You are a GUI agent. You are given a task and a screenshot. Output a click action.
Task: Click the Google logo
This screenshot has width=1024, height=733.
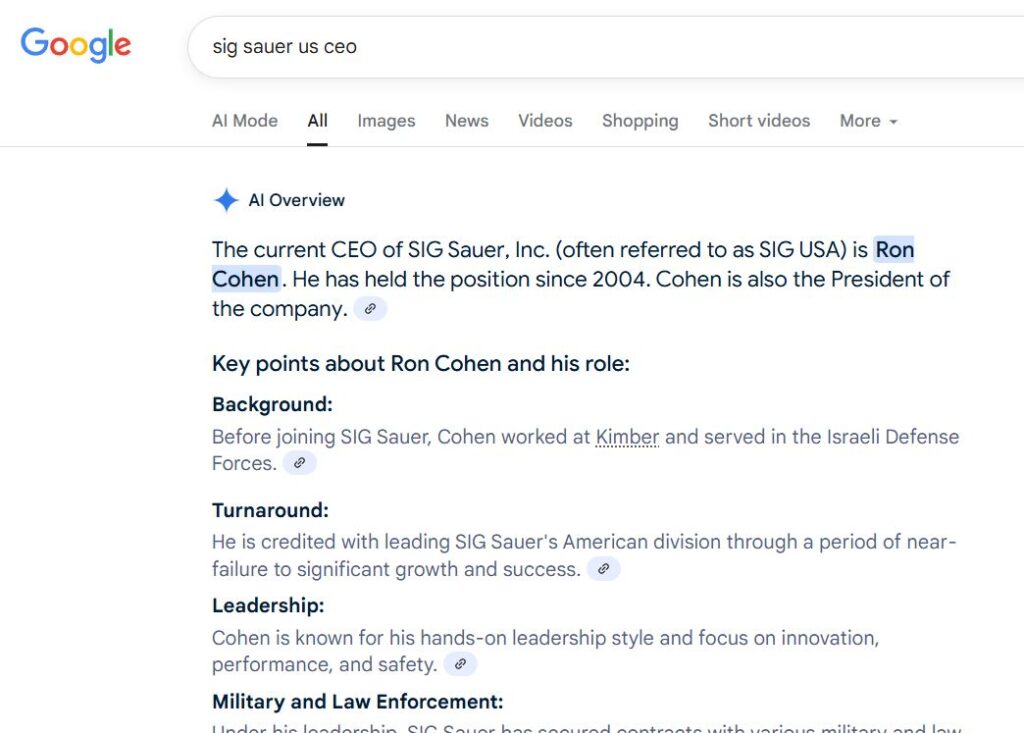click(x=76, y=45)
